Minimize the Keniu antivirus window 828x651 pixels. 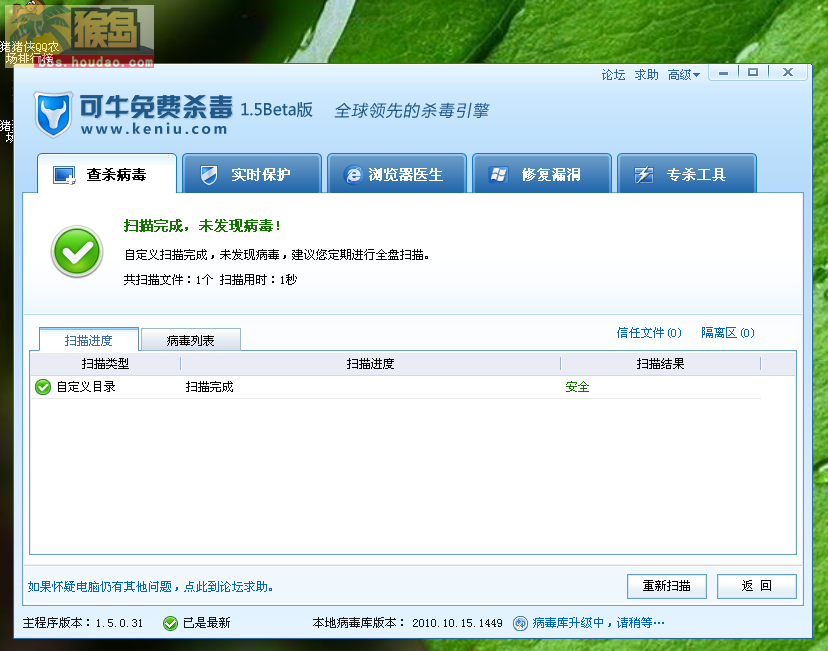723,72
